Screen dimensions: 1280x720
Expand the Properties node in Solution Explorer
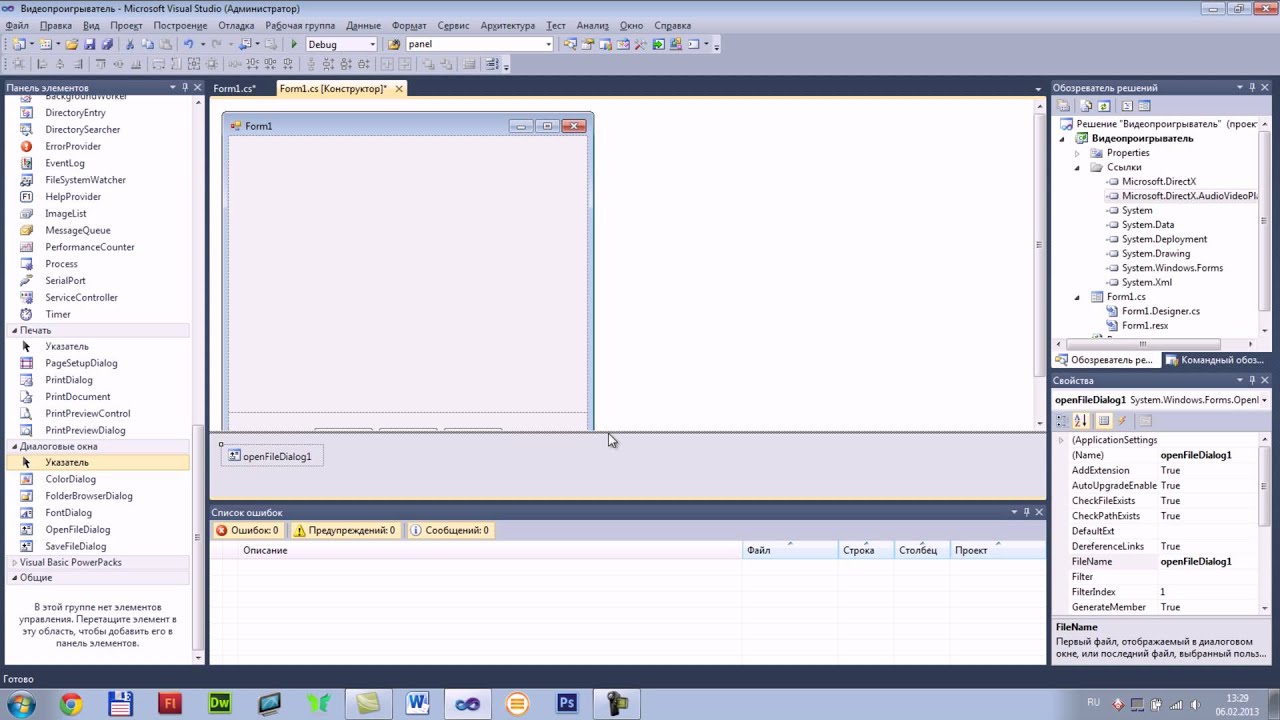[1077, 153]
